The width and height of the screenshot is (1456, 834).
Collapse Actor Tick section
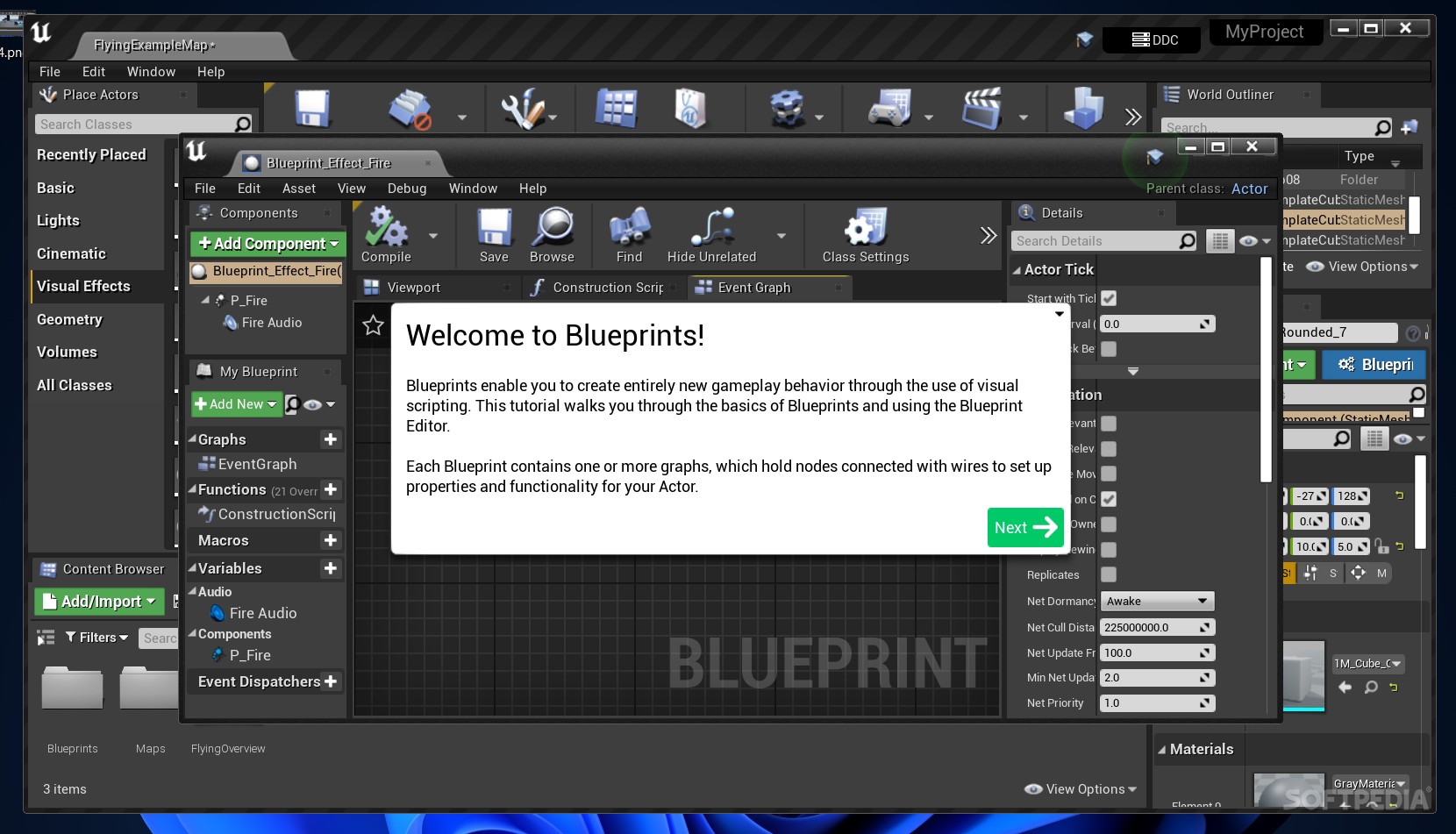click(x=1017, y=270)
